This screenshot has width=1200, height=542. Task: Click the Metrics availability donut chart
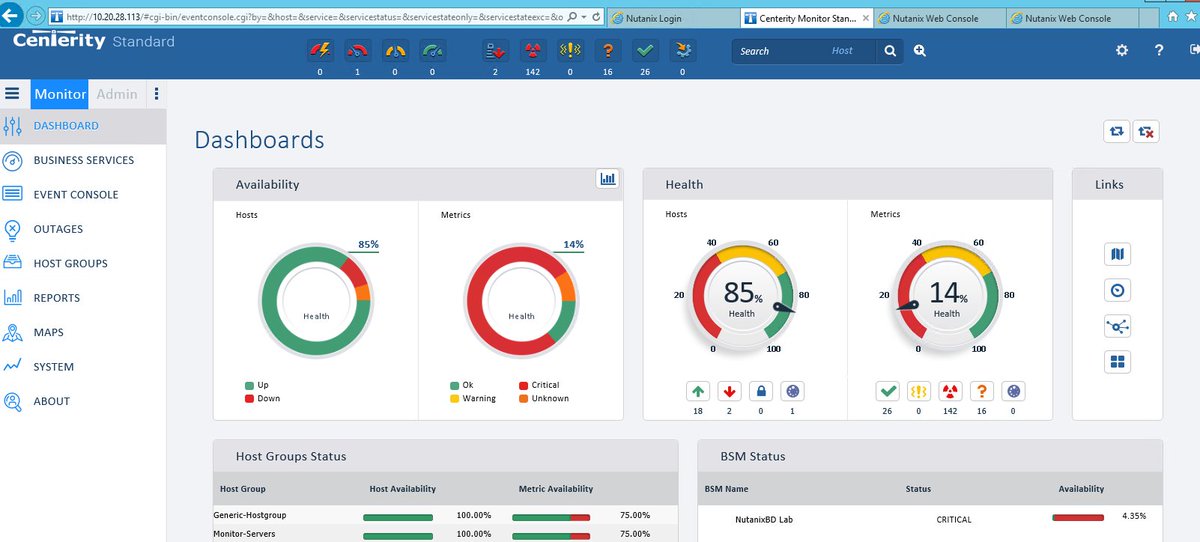click(521, 300)
